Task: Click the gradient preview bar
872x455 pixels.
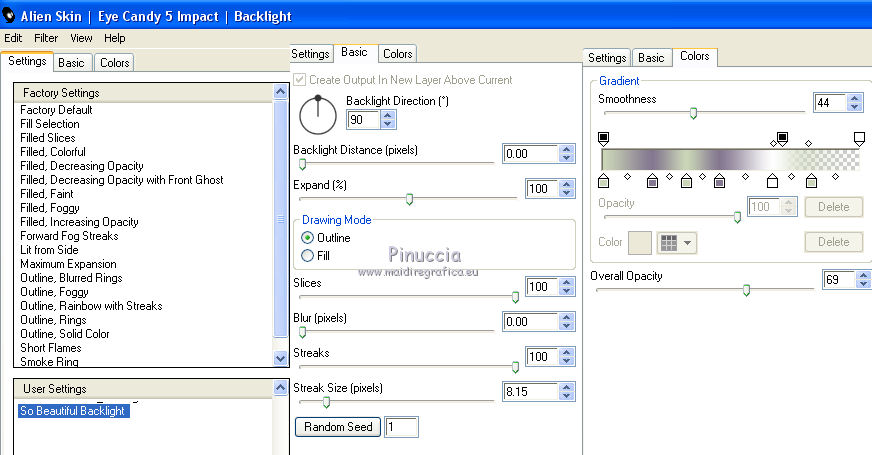Action: click(x=730, y=160)
